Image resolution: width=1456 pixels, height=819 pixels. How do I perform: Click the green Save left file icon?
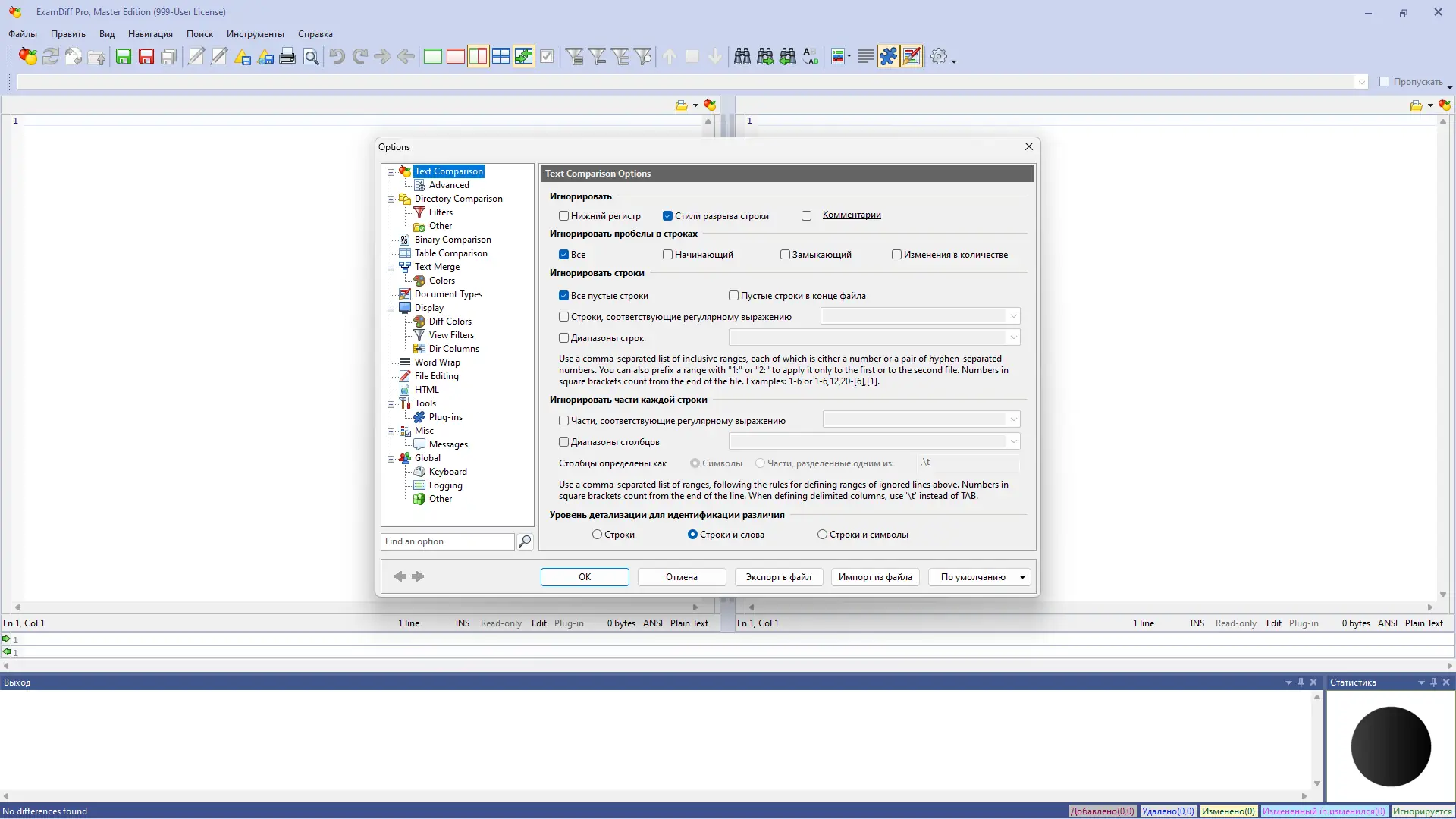pyautogui.click(x=124, y=56)
